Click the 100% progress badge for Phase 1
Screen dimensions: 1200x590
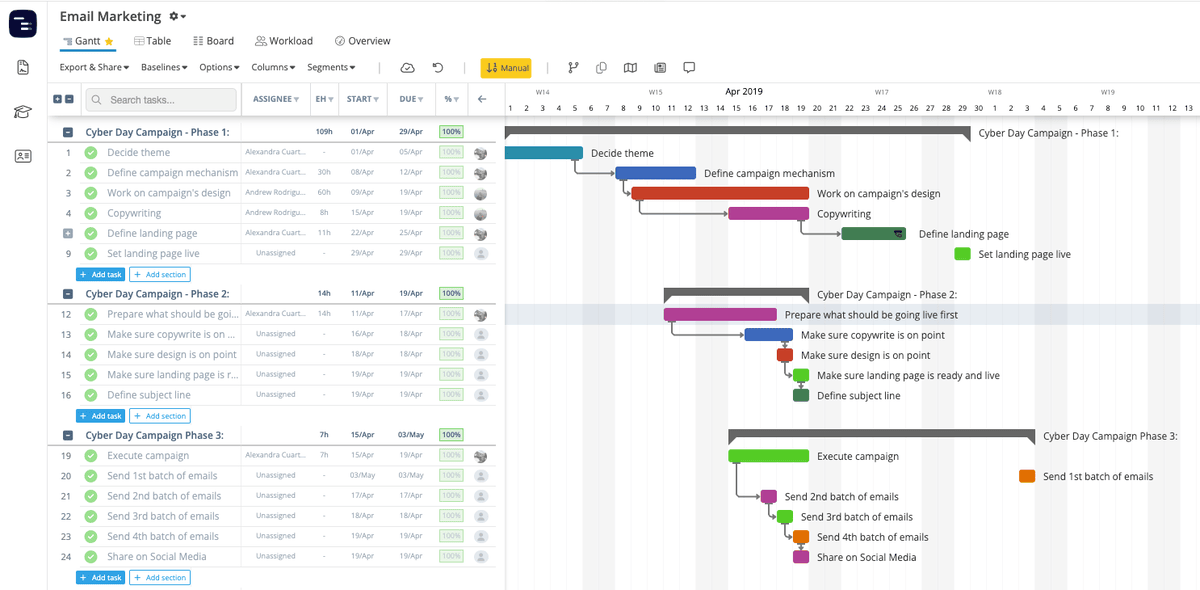[x=451, y=131]
